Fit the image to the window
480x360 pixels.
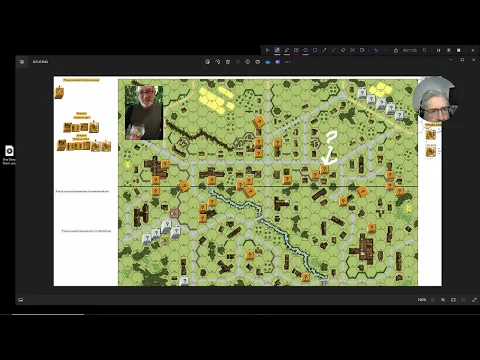pyautogui.click(x=453, y=300)
